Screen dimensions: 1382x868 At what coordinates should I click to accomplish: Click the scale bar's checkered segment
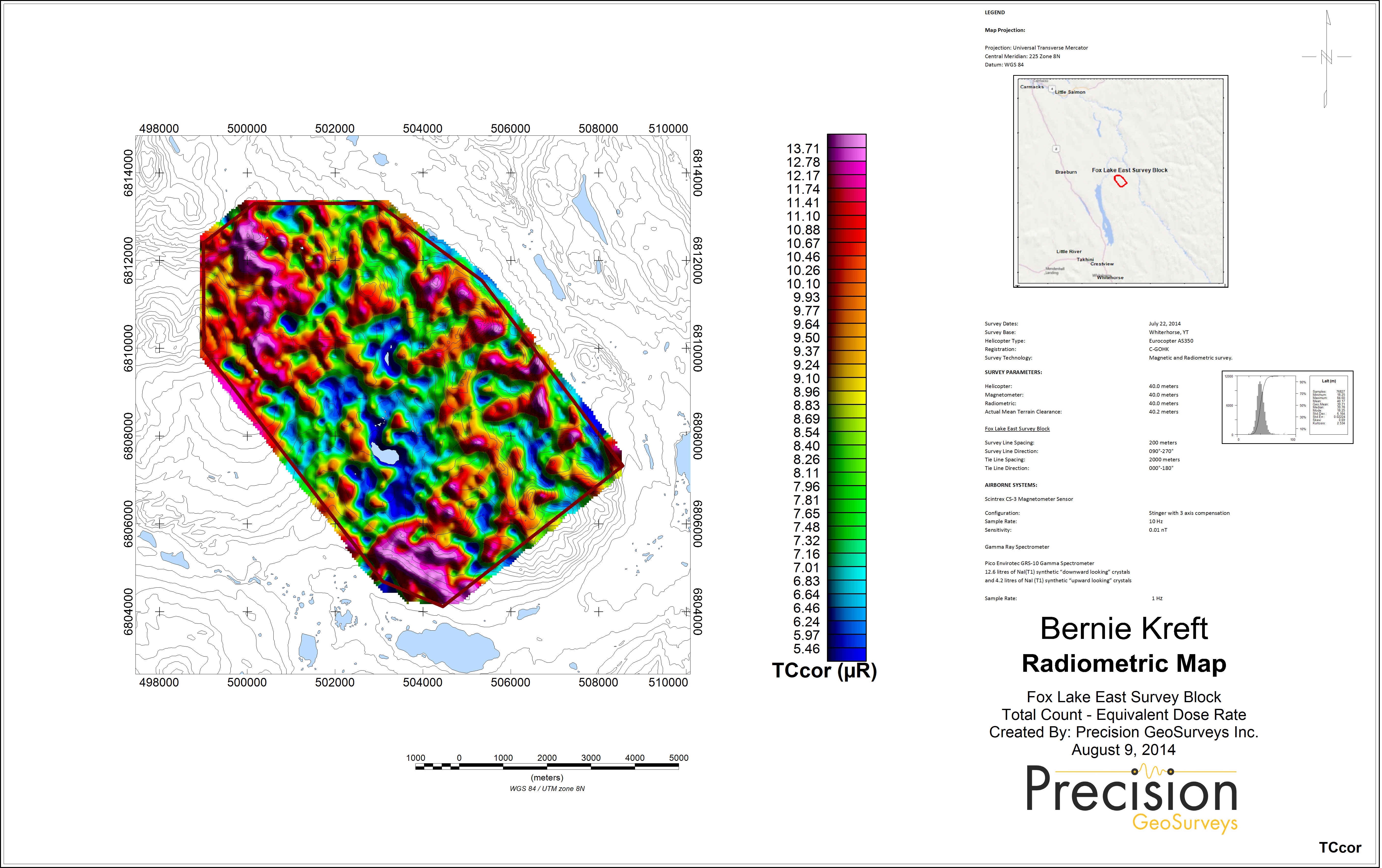[x=437, y=766]
